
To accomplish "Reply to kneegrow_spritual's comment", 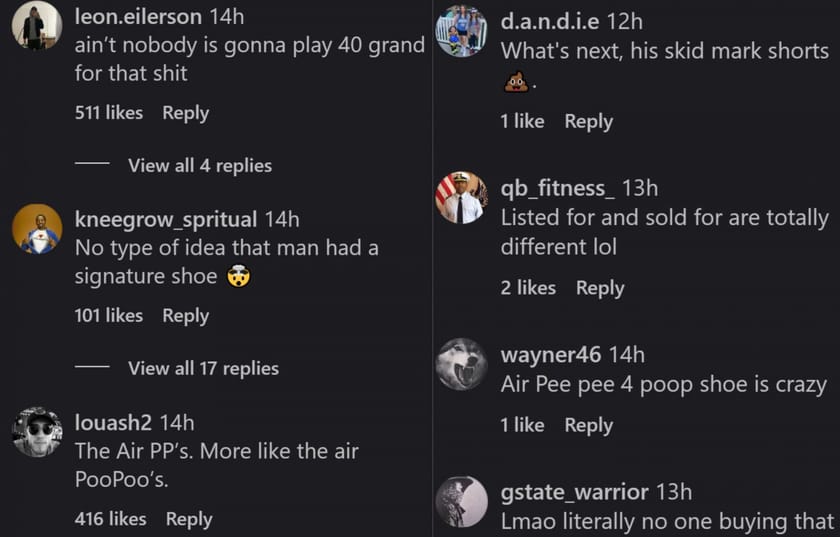I will (x=185, y=316).
